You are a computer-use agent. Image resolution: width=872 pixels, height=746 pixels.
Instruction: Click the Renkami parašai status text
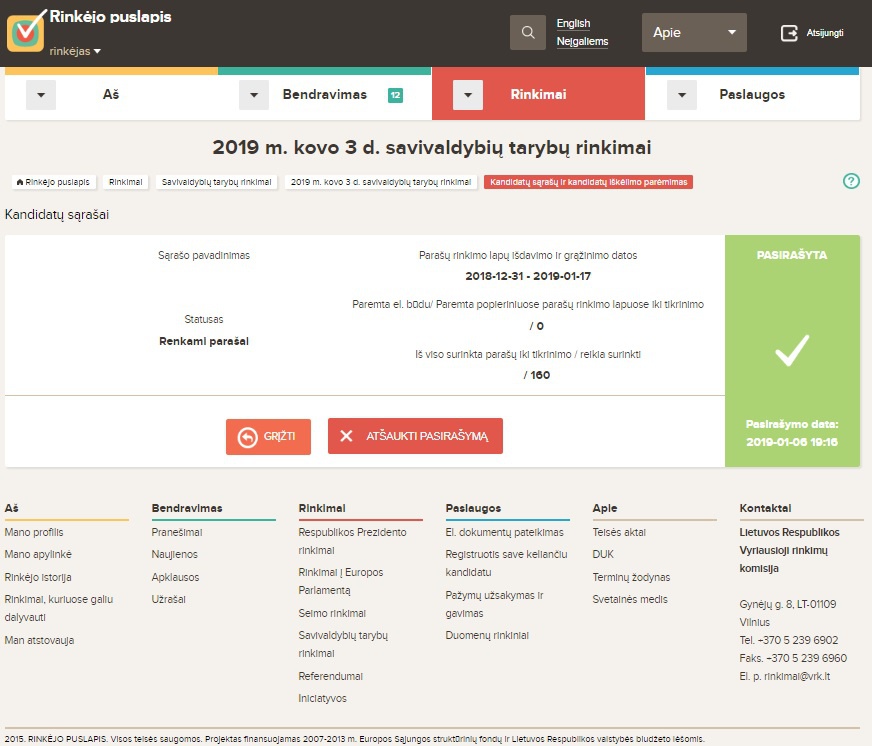[x=204, y=341]
